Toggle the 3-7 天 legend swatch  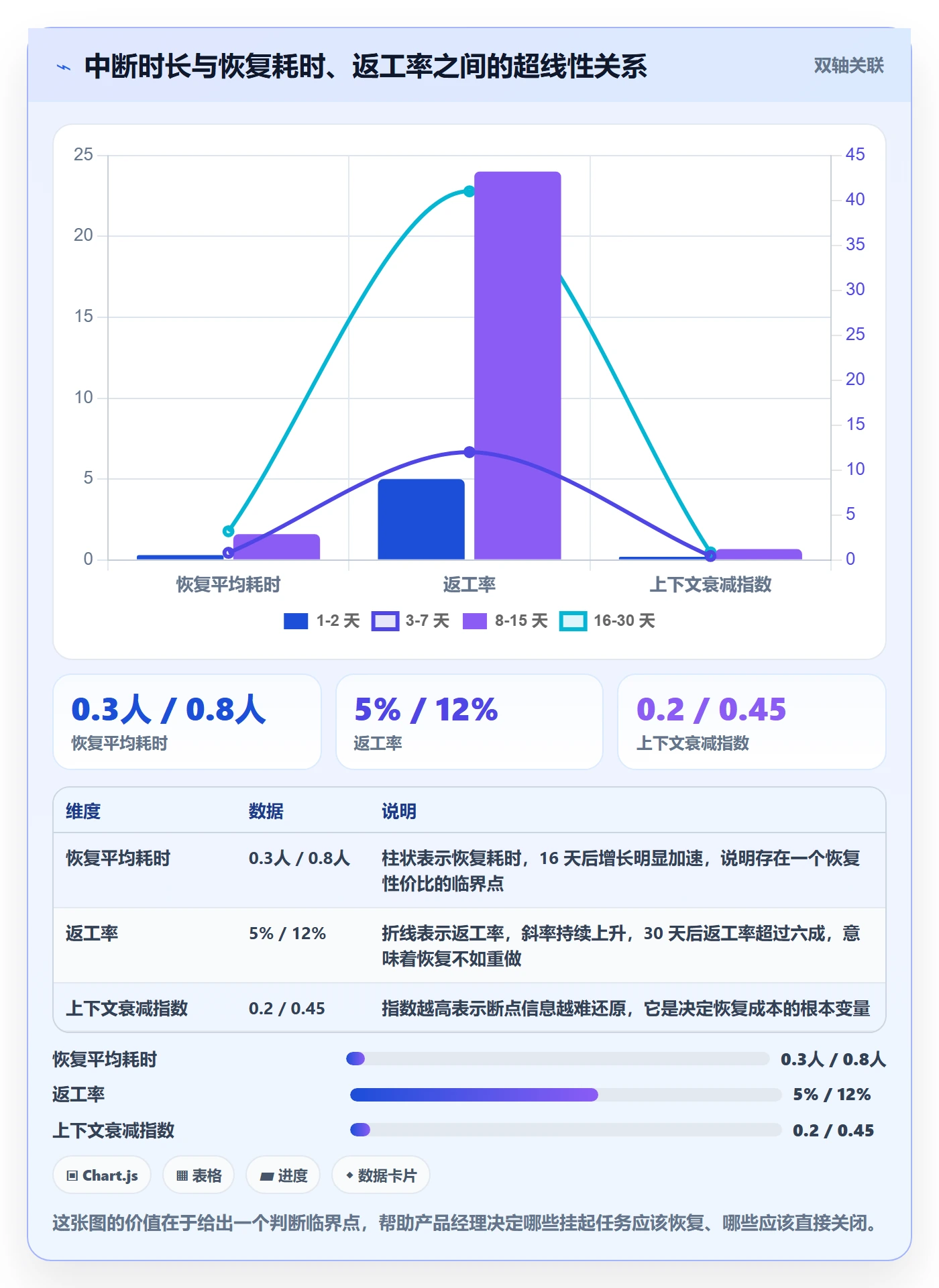(385, 621)
